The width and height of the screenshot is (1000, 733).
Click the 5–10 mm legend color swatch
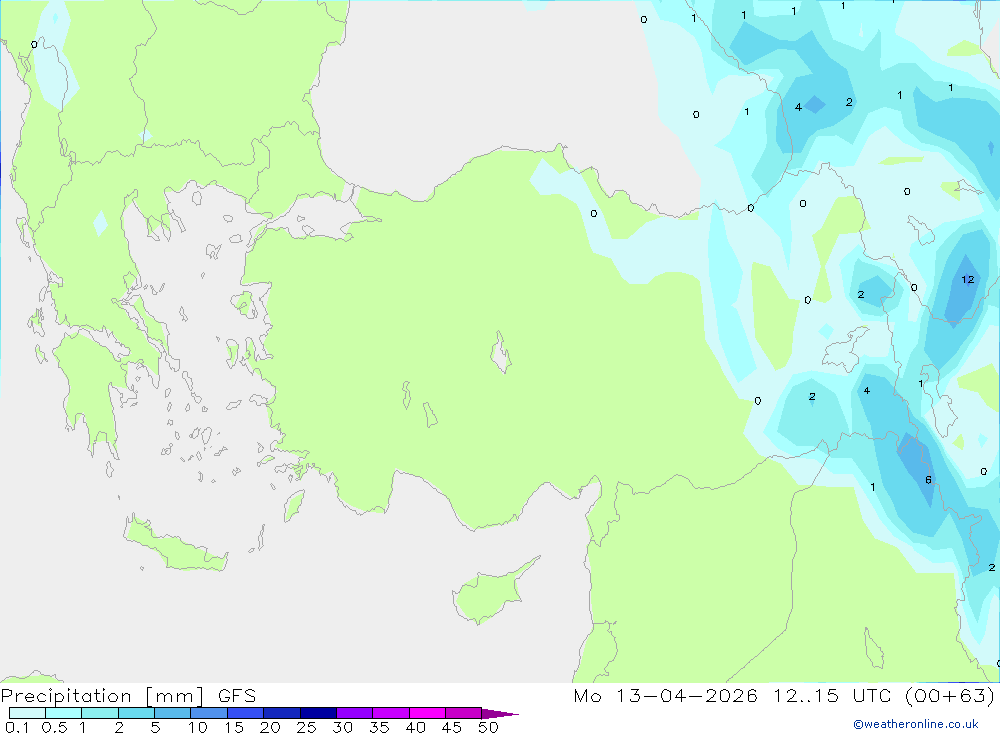[173, 713]
